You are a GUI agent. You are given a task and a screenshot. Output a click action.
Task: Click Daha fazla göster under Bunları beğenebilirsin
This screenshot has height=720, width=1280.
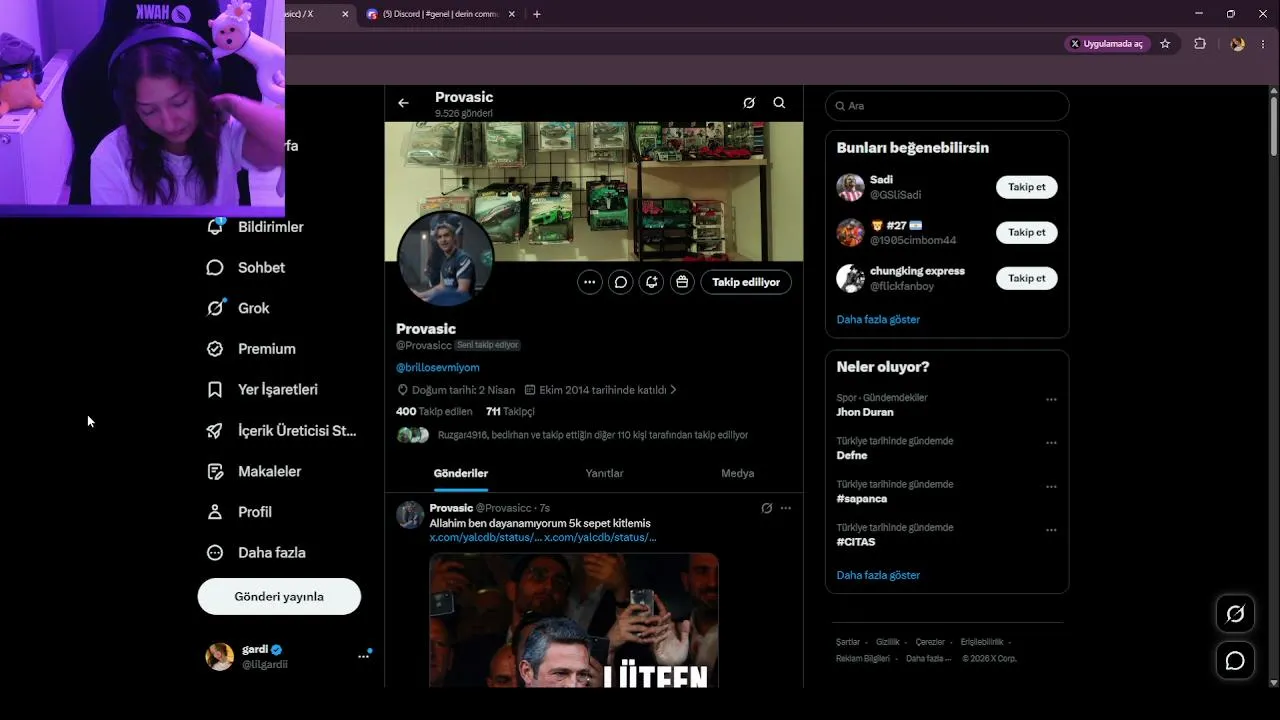(878, 319)
